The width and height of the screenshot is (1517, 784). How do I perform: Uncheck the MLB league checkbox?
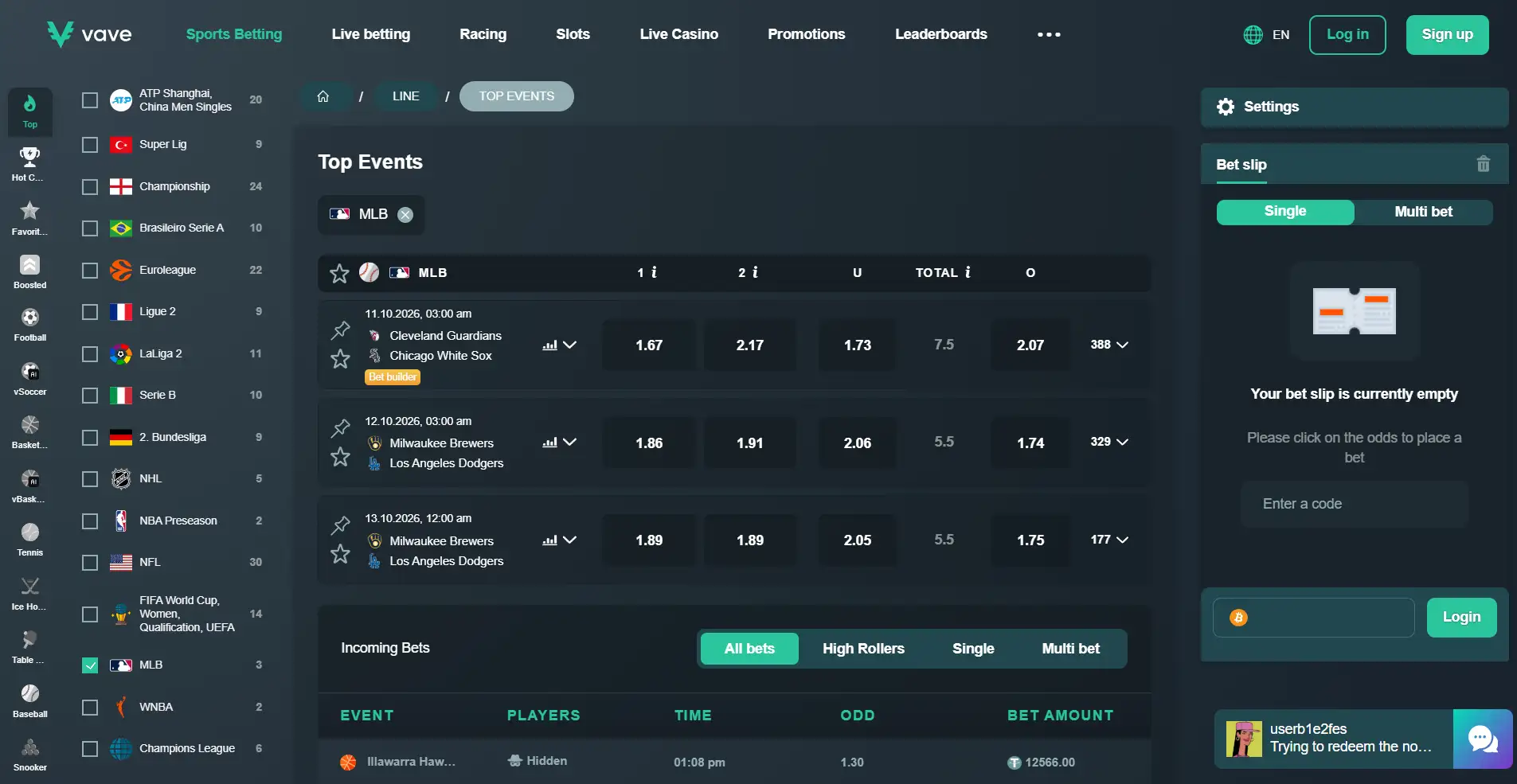click(x=90, y=665)
